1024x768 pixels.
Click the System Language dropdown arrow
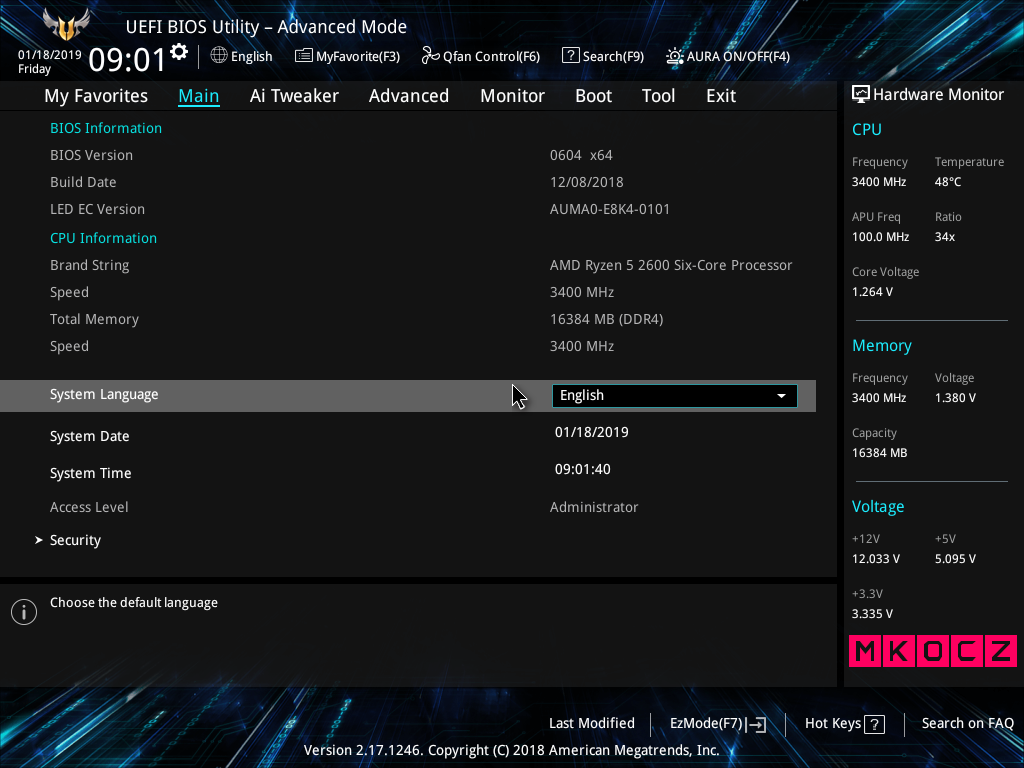click(781, 396)
